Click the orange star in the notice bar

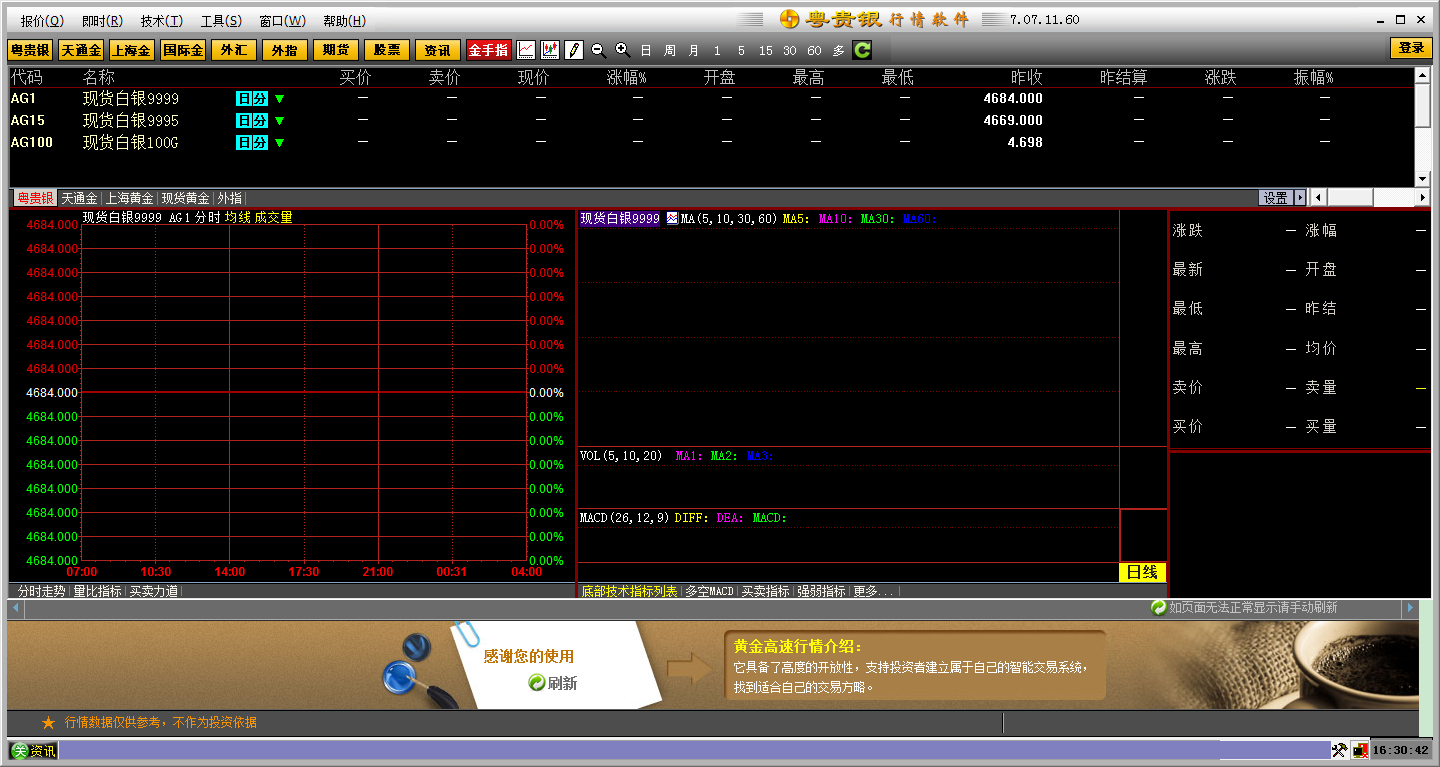pos(48,722)
